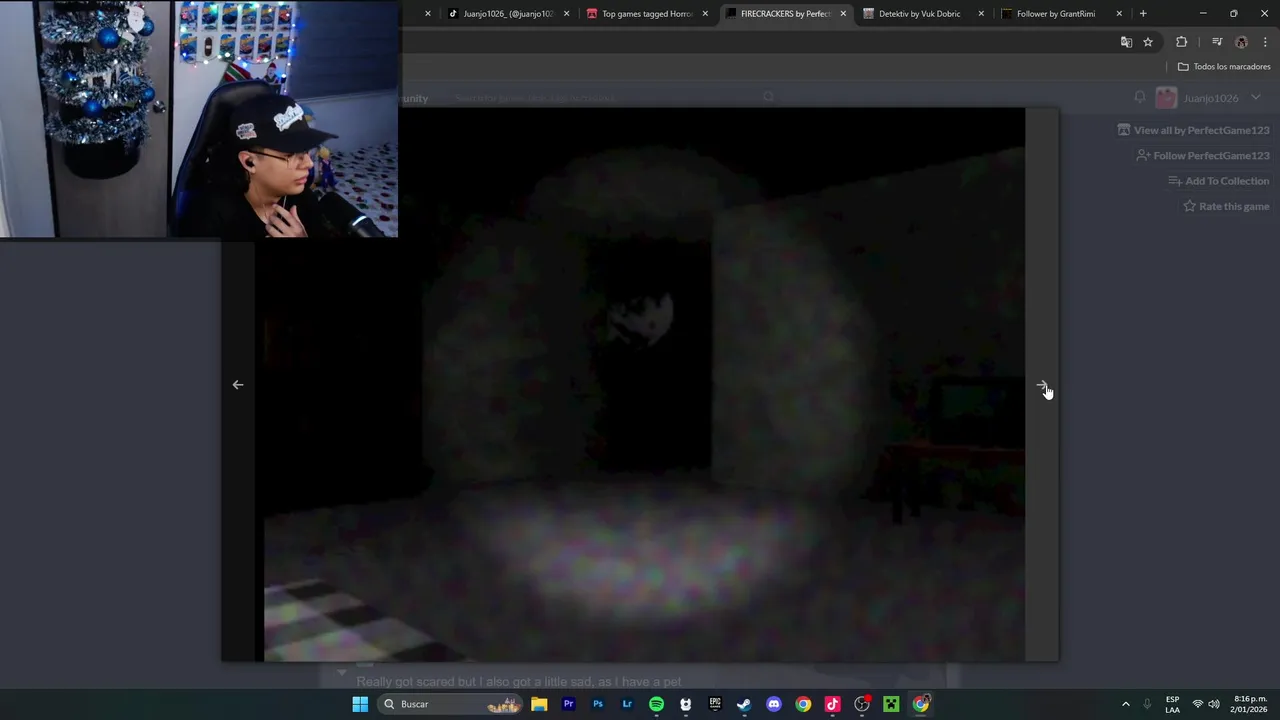Close the Detektiv by Vuk Dobric tab
Screen dimensions: 1280x720
981,14
